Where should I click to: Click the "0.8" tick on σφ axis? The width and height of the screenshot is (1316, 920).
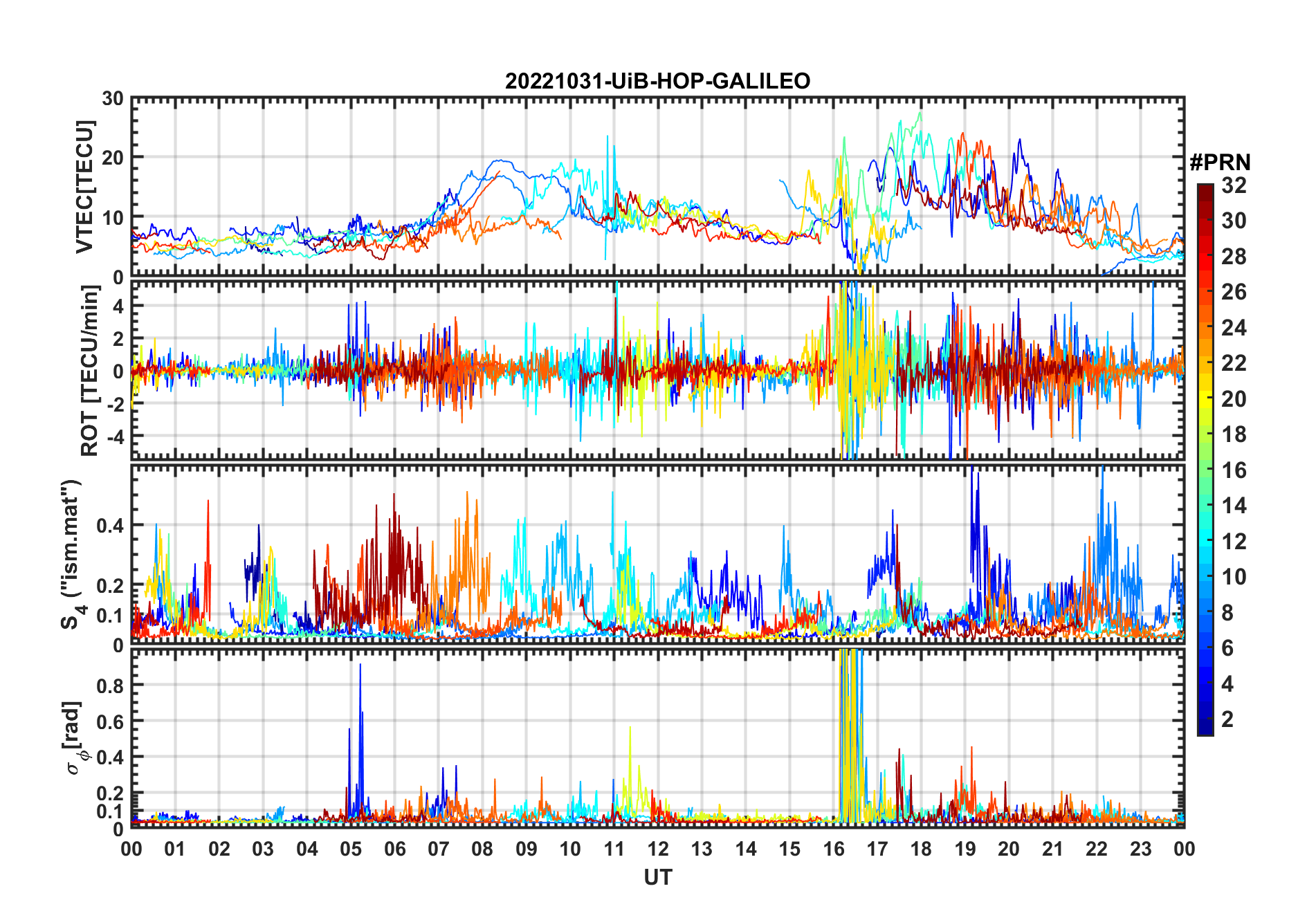click(x=111, y=686)
